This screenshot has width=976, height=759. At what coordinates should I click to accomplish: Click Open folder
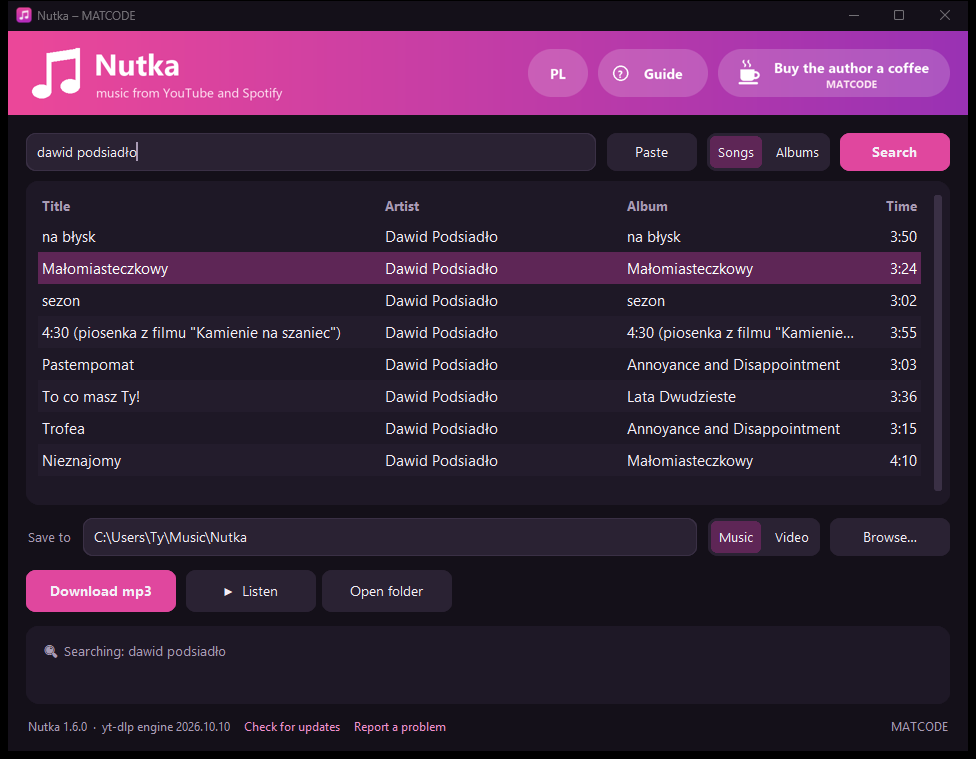(x=387, y=591)
